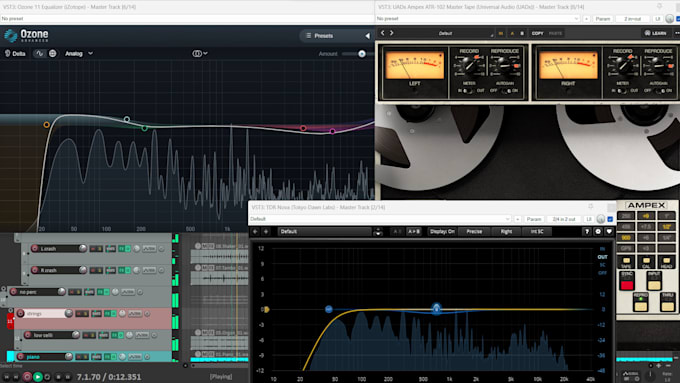Open the stereo channel mode dropdown in Ozone
This screenshot has width=680, height=383.
199,53
